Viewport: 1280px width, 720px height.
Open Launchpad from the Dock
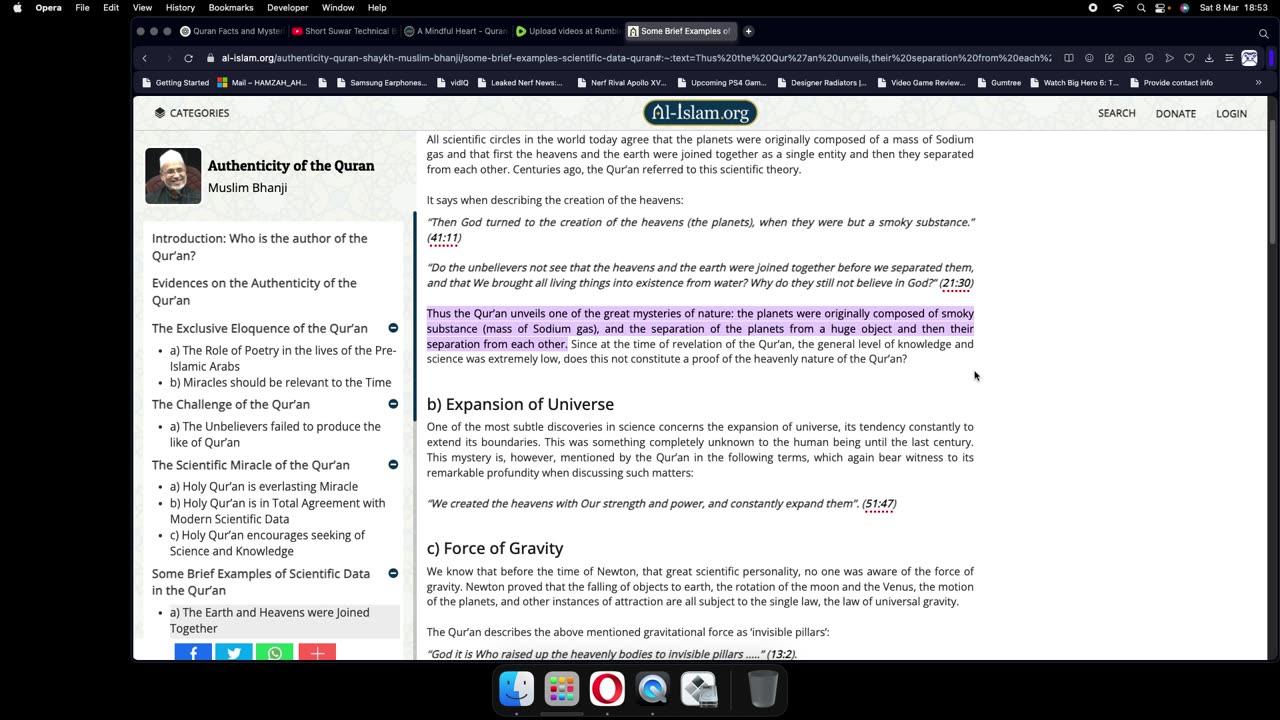562,689
